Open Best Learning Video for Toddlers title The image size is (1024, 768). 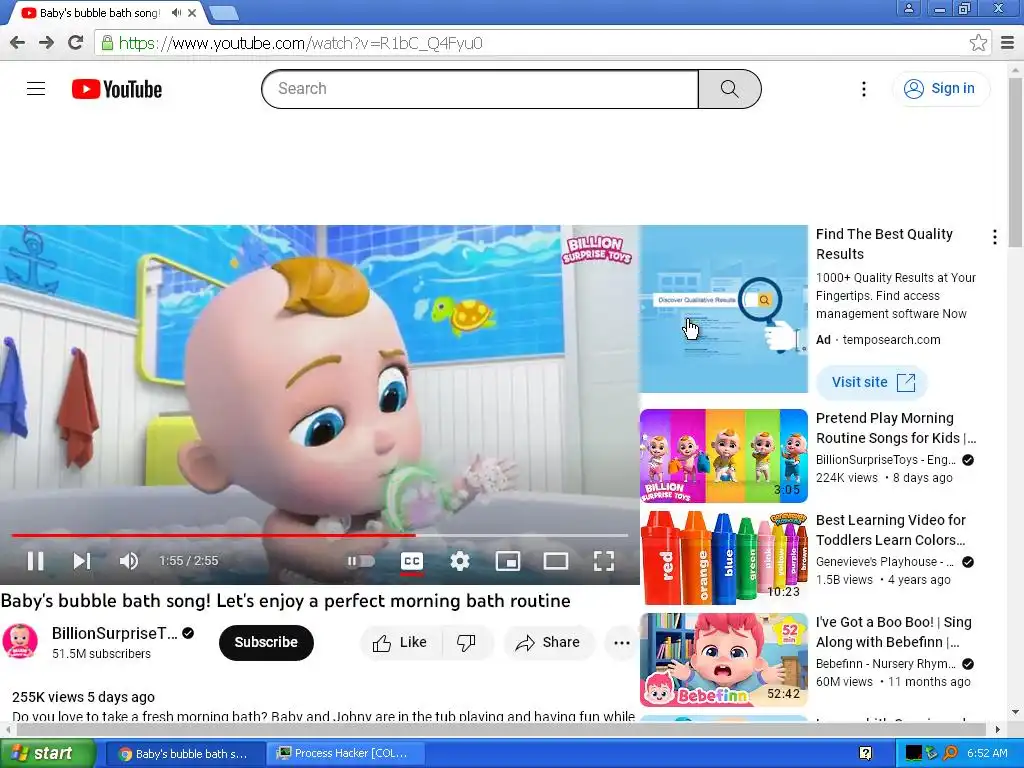pyautogui.click(x=891, y=530)
